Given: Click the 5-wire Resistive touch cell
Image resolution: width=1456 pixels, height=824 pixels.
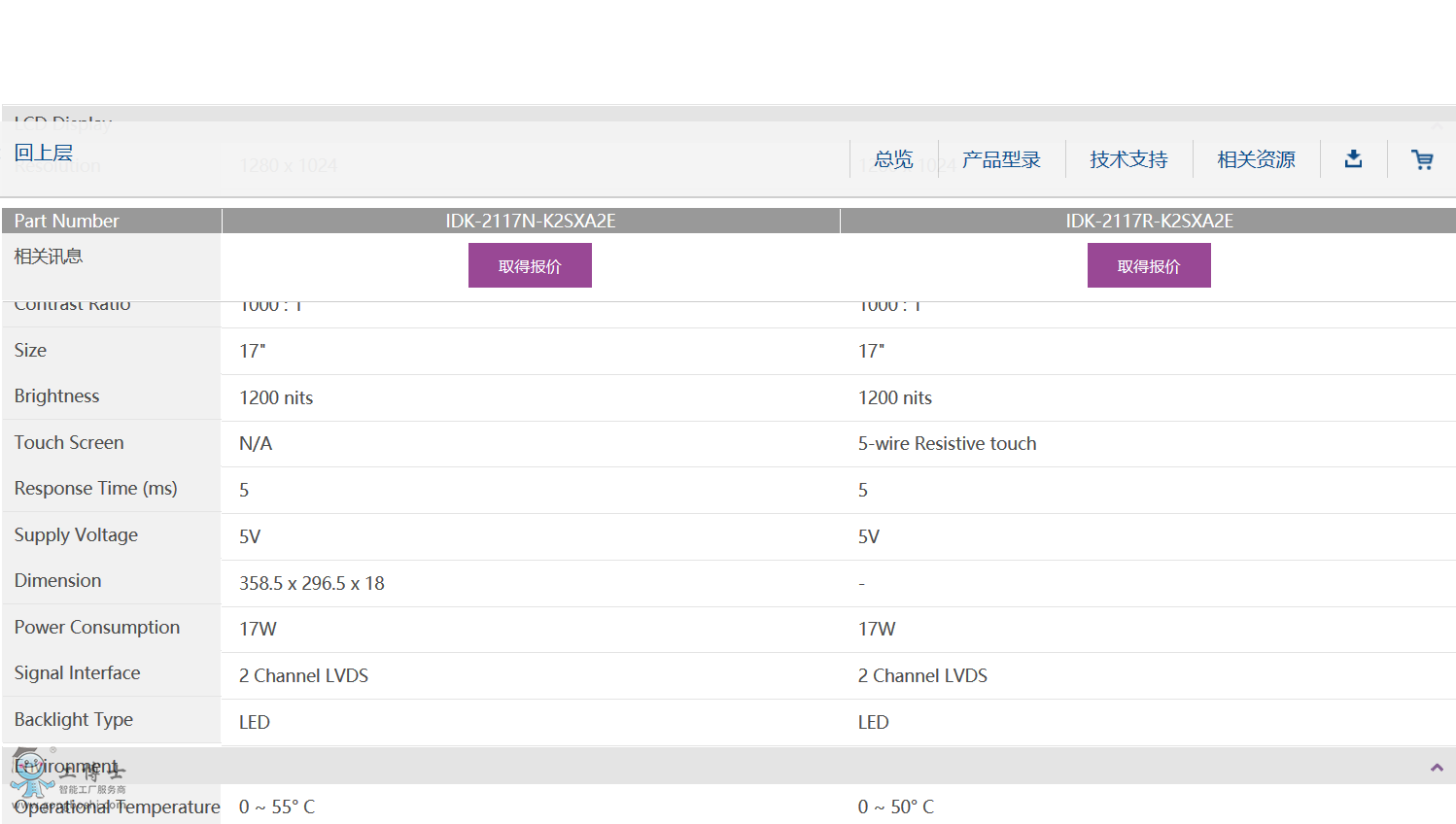Looking at the screenshot, I should pos(947,444).
